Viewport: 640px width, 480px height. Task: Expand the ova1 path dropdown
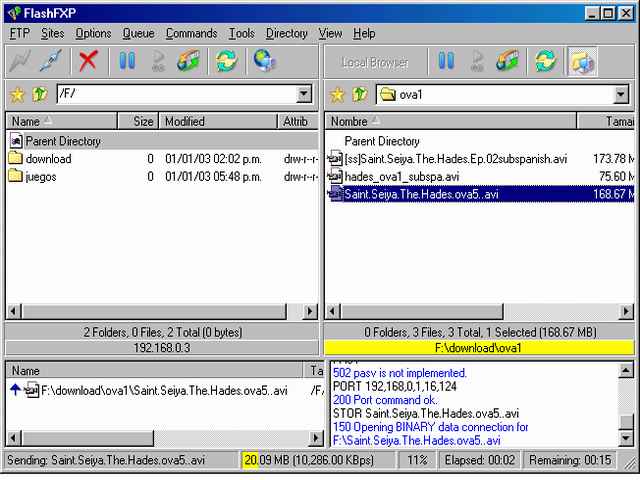(620, 94)
